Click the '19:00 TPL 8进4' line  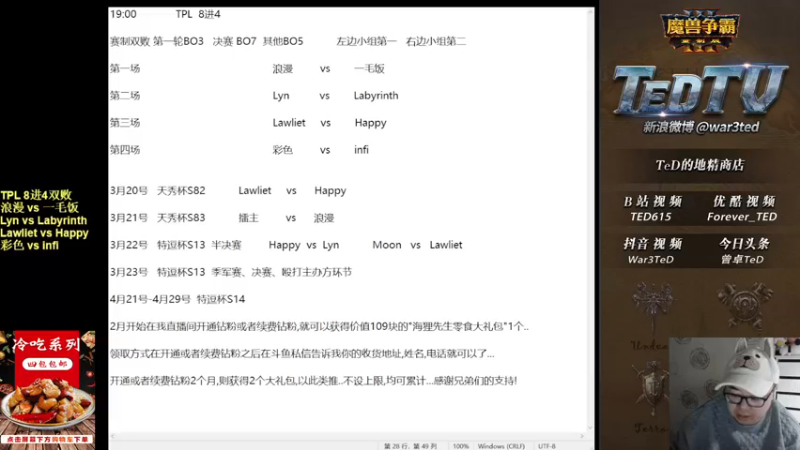[x=165, y=14]
